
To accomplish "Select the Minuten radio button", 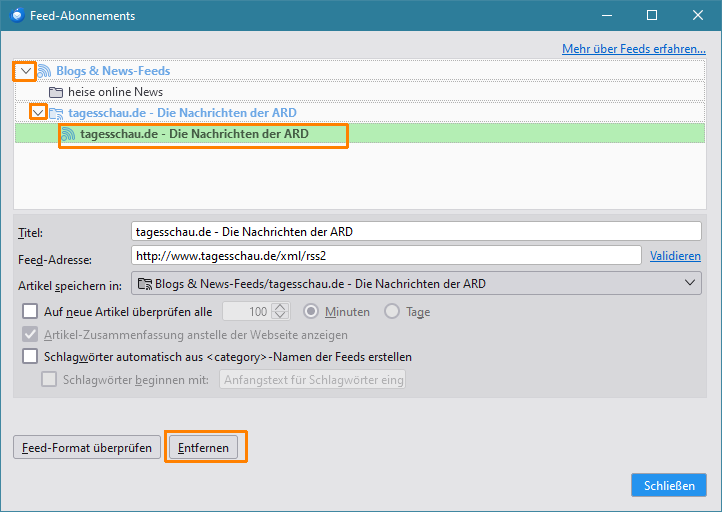I will 311,312.
